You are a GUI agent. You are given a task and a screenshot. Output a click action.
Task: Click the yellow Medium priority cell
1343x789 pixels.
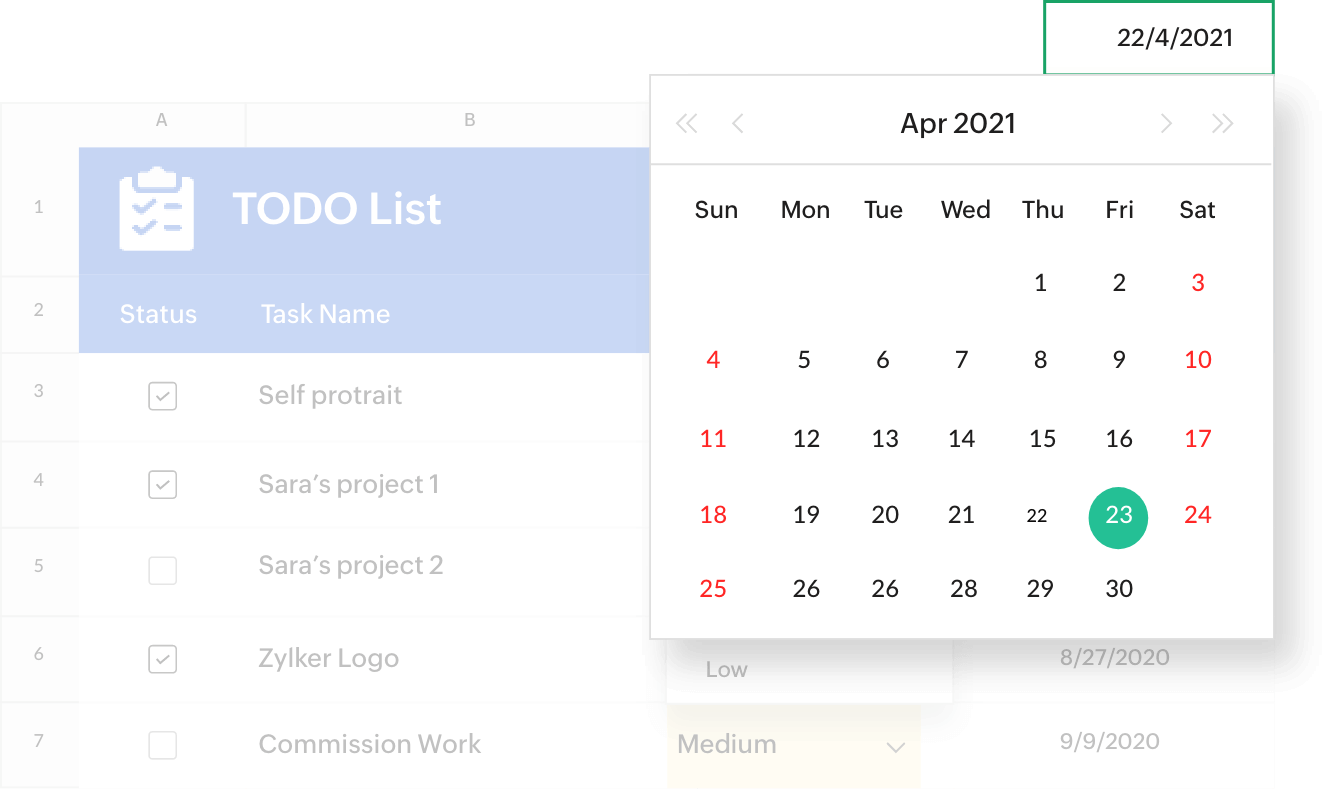tap(760, 745)
